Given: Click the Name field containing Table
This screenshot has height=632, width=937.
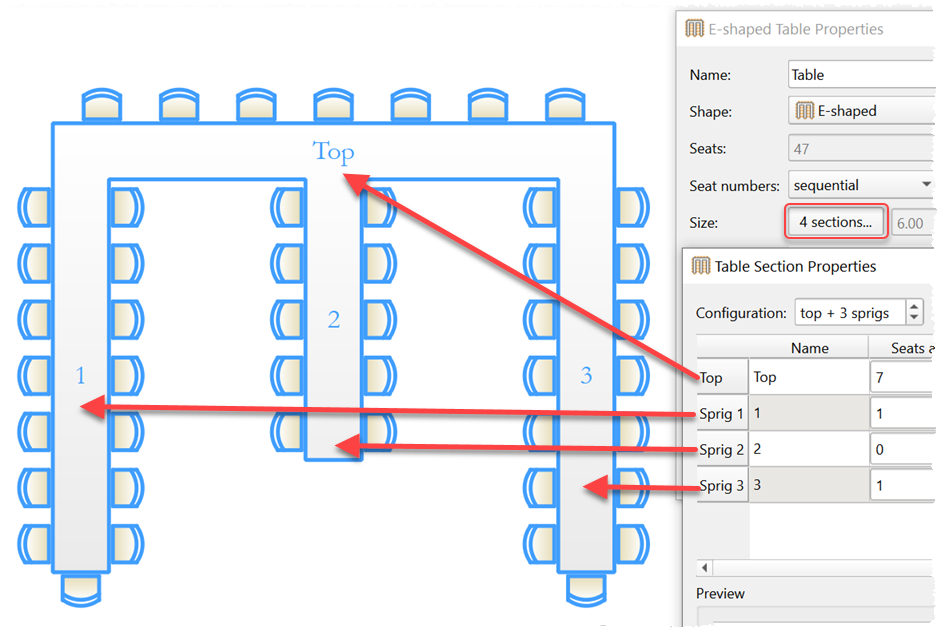Looking at the screenshot, I should (860, 75).
